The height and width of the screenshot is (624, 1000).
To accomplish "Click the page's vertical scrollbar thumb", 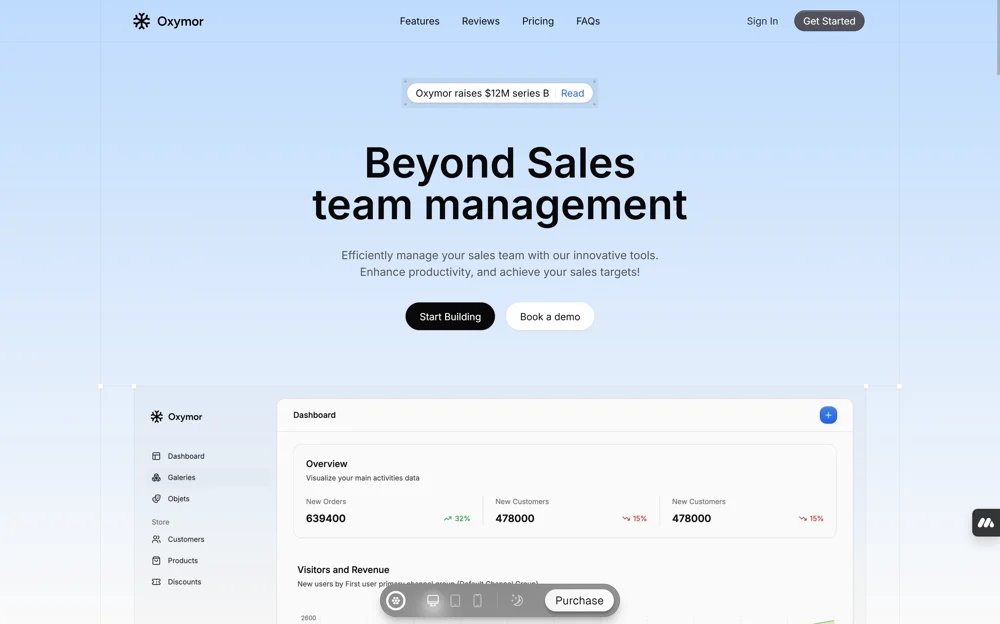I will point(998,38).
